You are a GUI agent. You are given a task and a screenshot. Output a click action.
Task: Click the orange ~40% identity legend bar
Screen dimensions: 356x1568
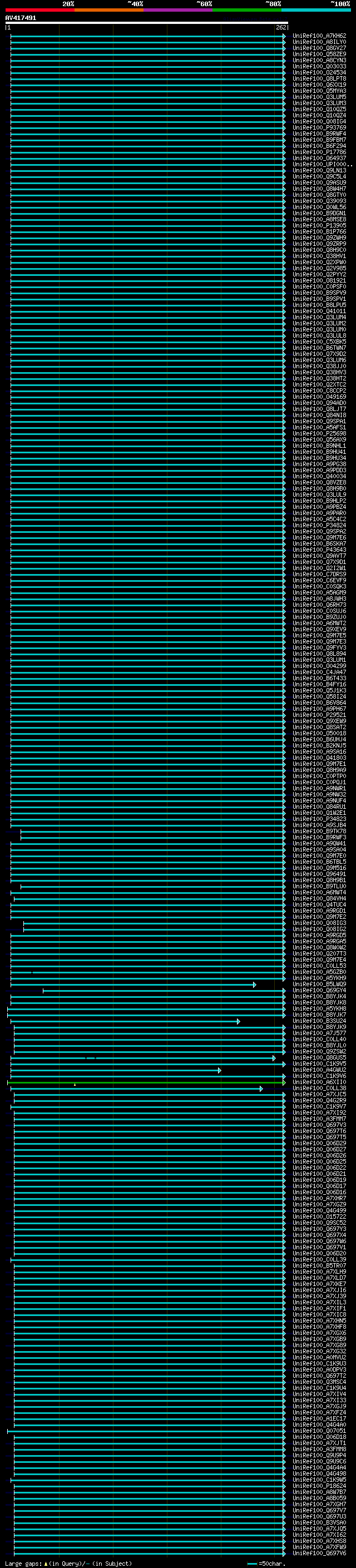109,10
